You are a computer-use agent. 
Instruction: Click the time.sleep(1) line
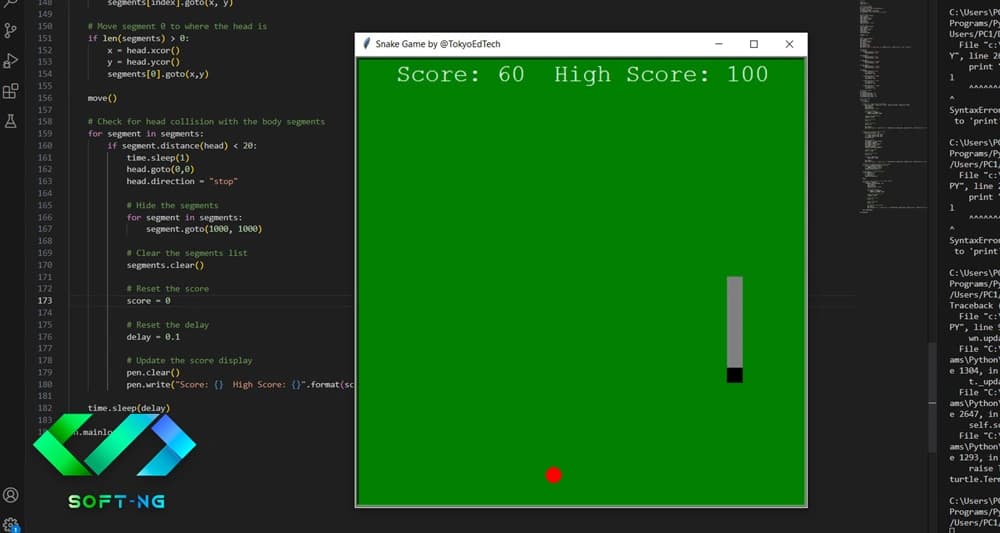click(158, 157)
